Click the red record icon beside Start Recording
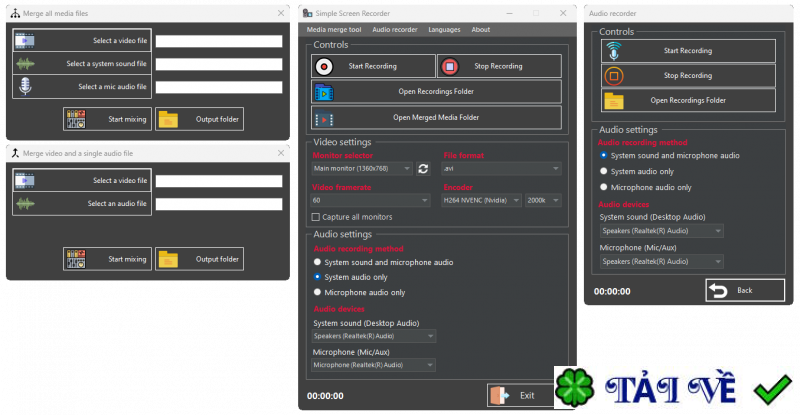The image size is (800, 415). tap(324, 66)
